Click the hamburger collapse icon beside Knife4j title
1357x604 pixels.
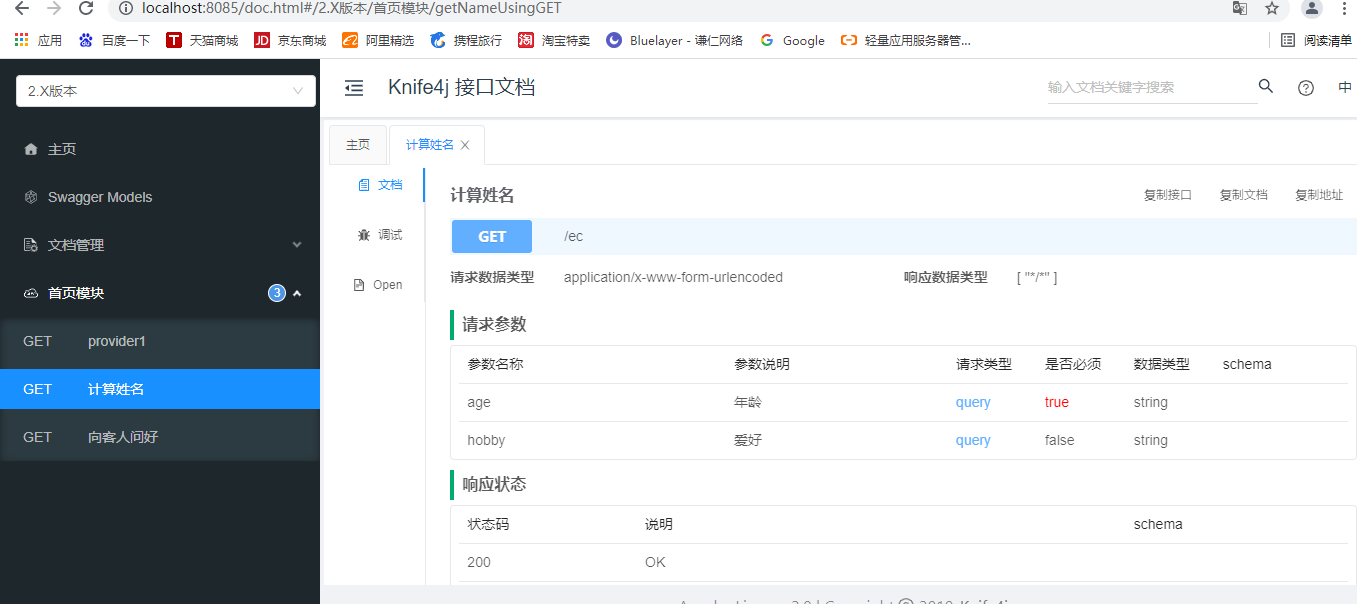coord(354,87)
